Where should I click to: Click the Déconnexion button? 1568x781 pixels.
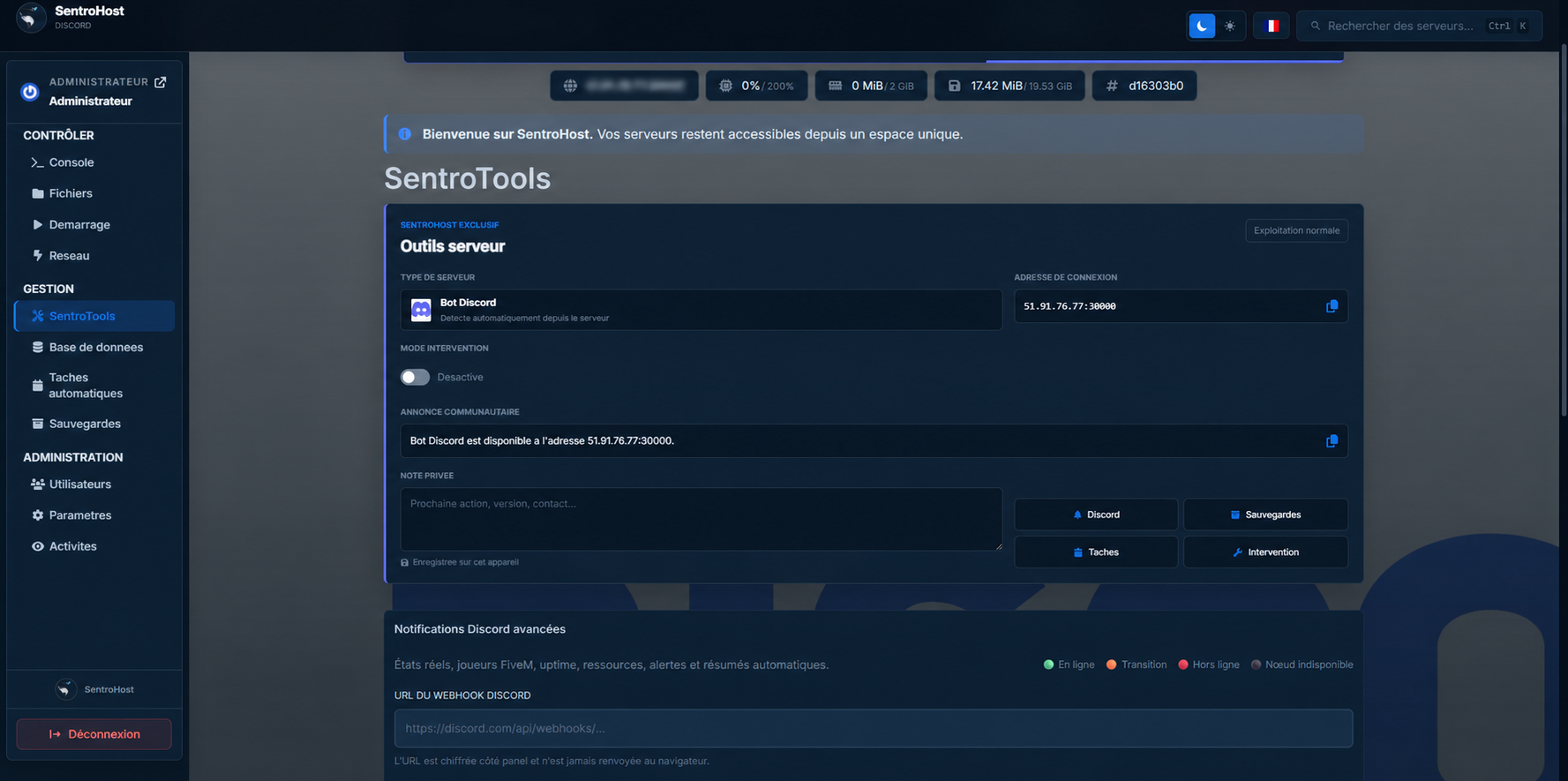(x=94, y=734)
